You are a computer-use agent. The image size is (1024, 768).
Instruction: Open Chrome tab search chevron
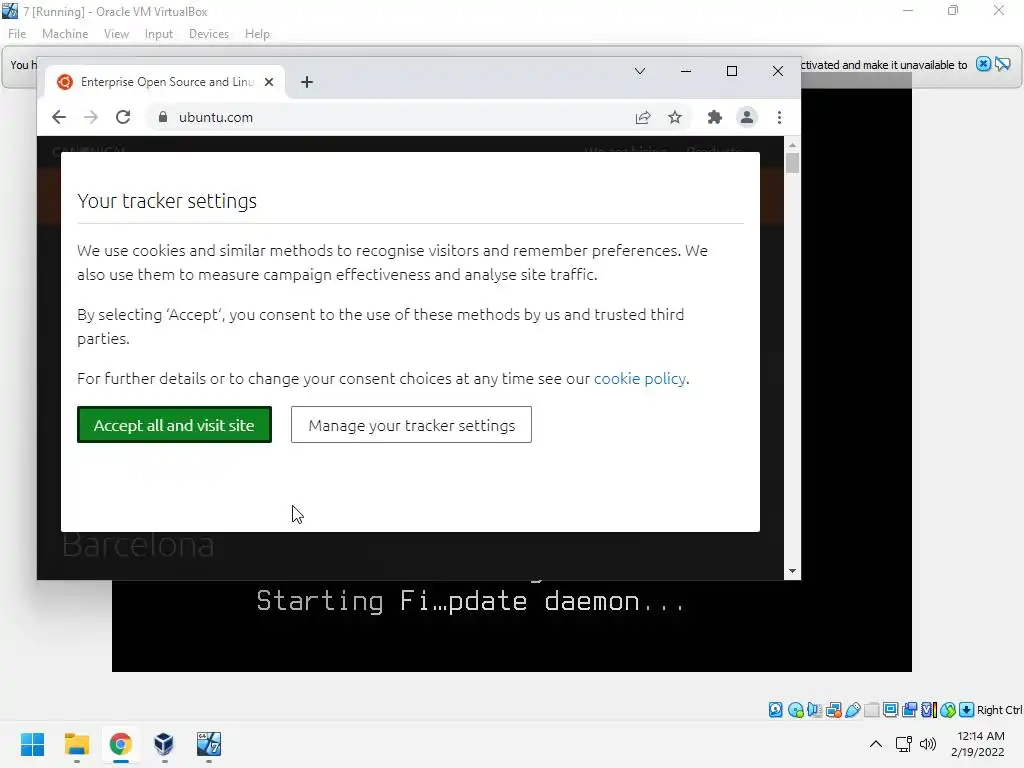coord(640,71)
